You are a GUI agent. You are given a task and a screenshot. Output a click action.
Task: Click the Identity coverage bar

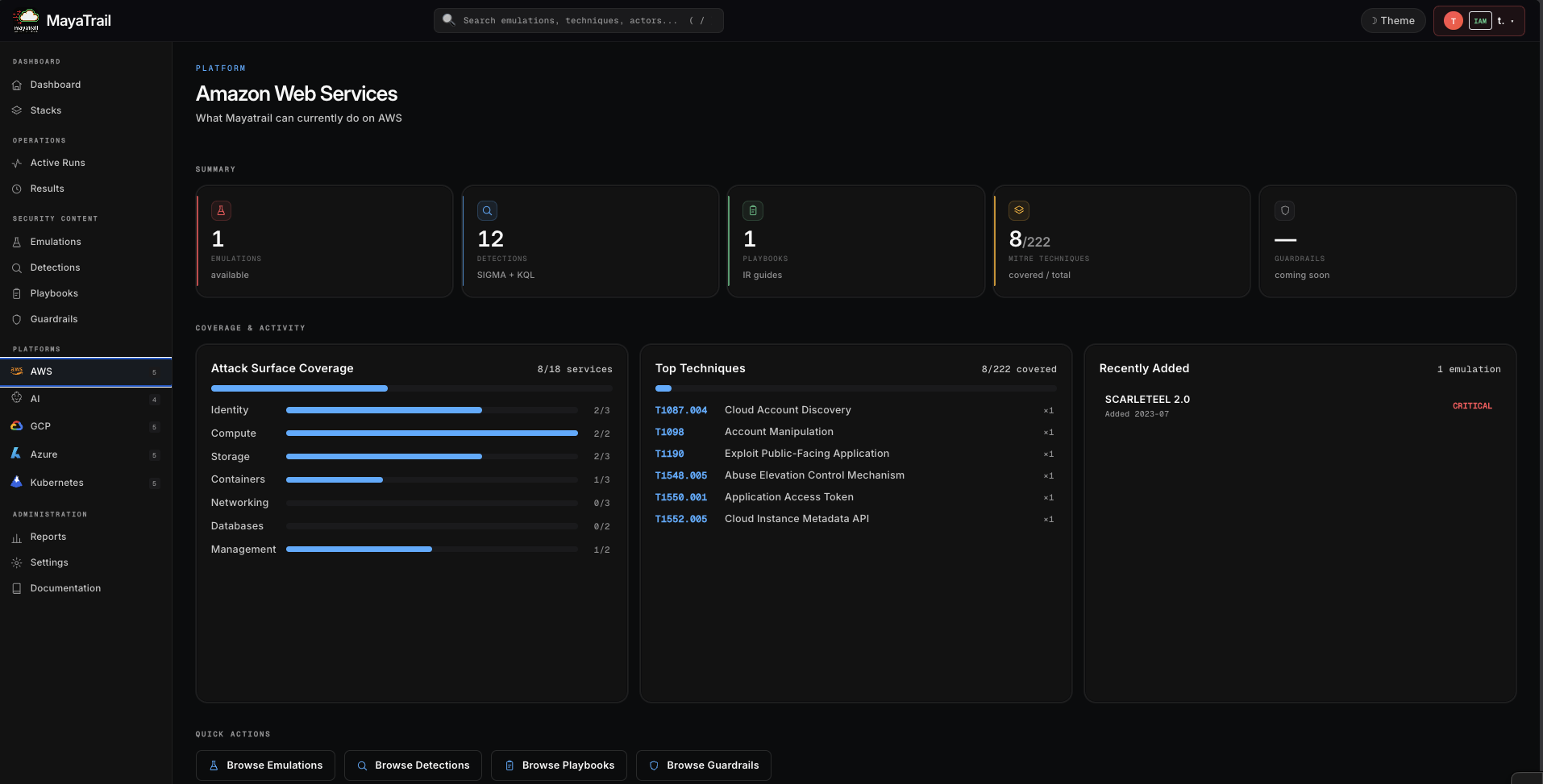point(432,410)
